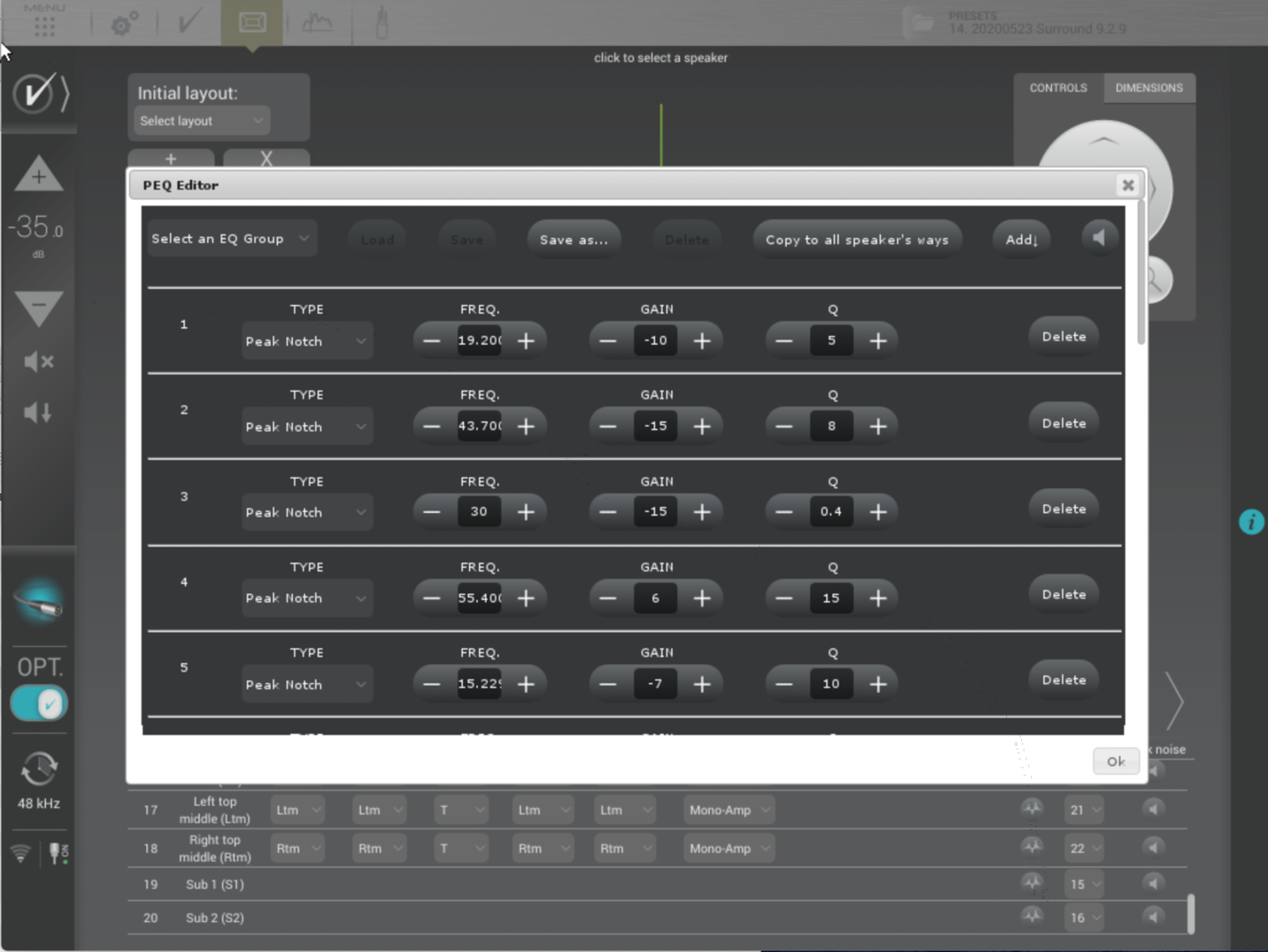1268x952 pixels.
Task: Increase frequency of PEQ band 4
Action: click(x=526, y=599)
